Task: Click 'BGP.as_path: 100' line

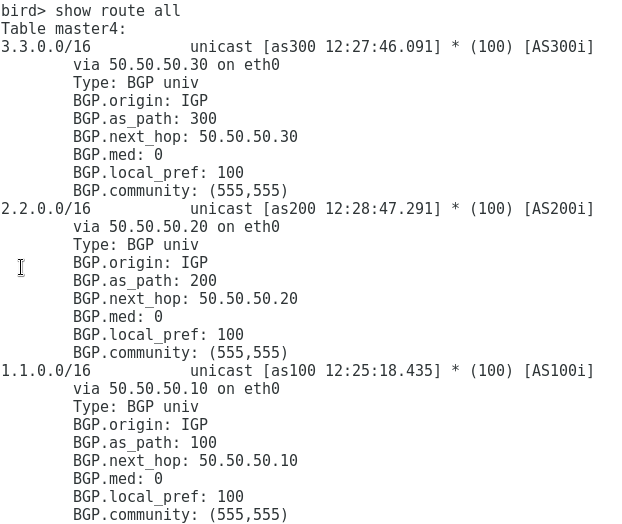Action: 145,443
